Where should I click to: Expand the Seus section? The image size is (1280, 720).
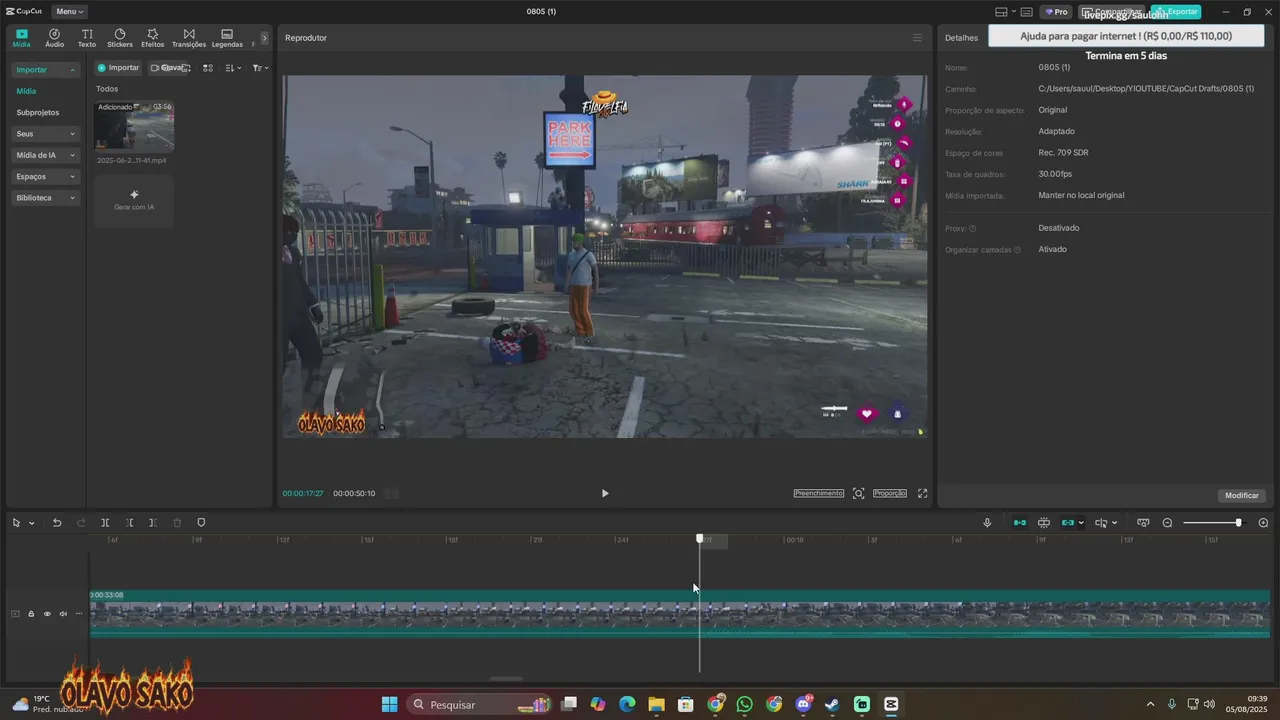point(46,134)
